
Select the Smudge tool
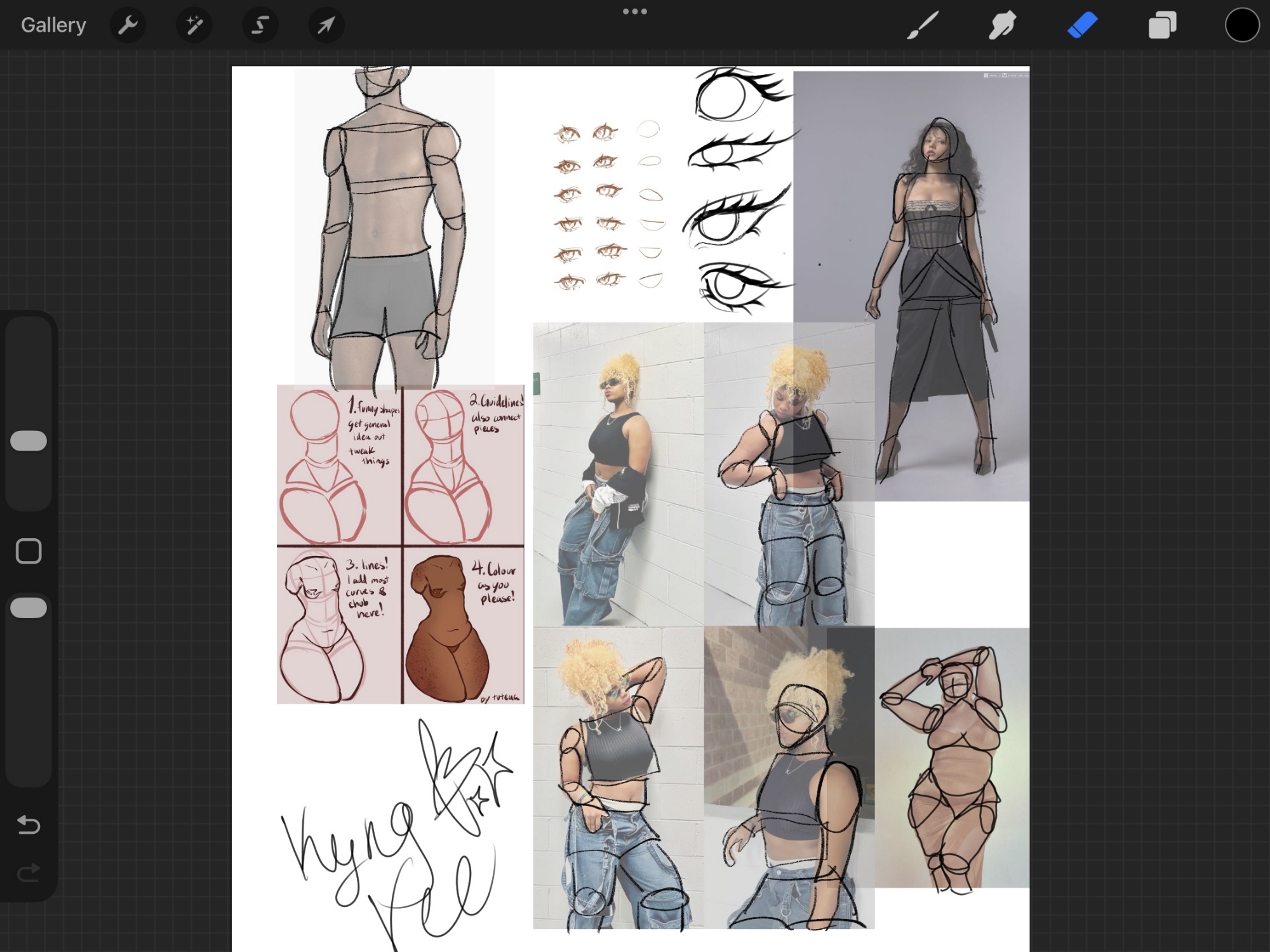point(1002,25)
